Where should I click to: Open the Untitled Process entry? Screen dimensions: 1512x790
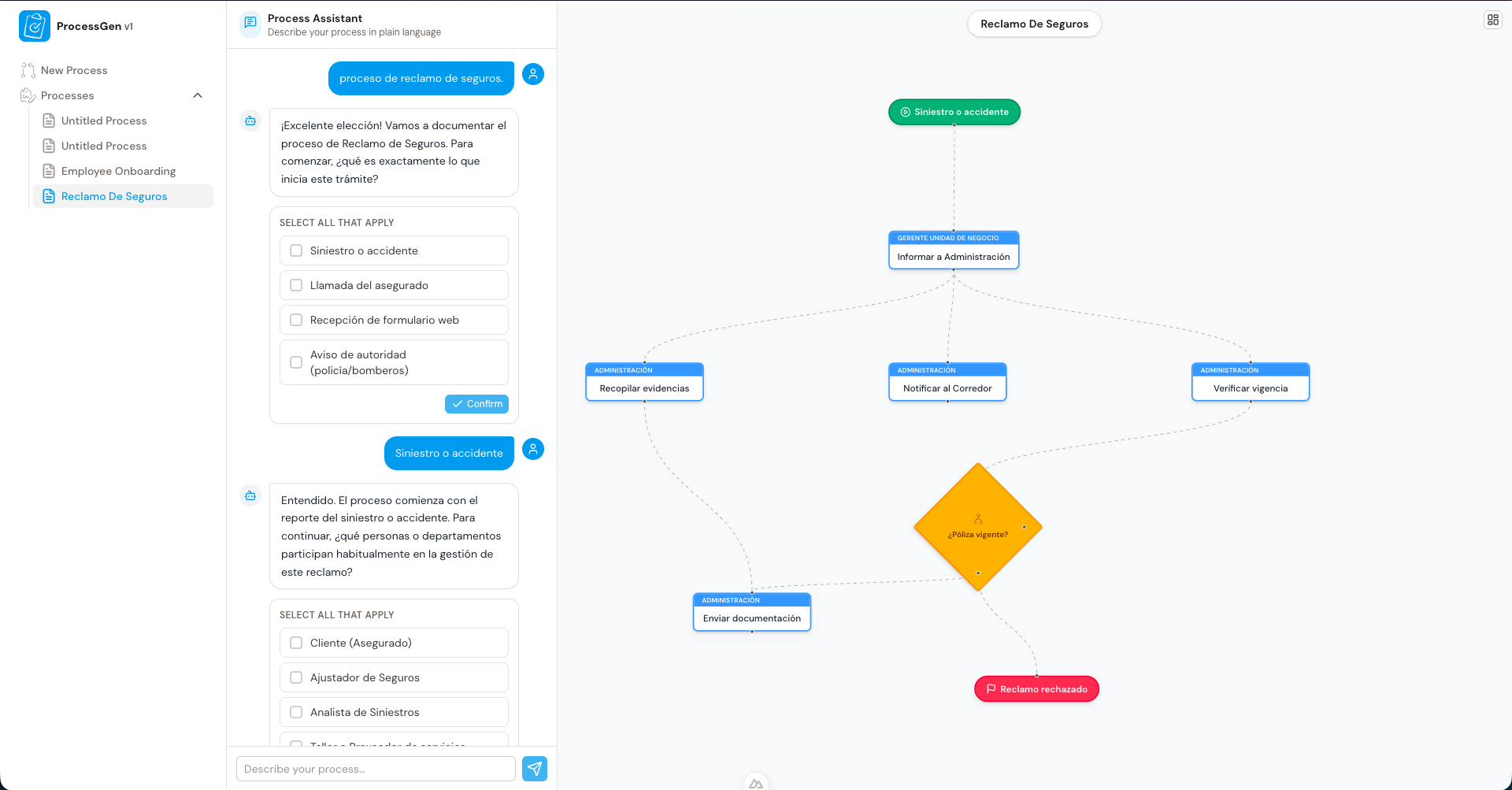103,121
